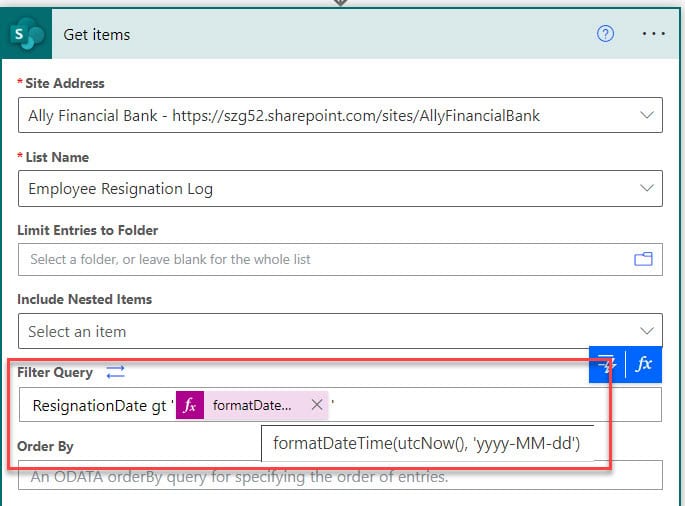685x506 pixels.
Task: Click the purple fx icon on the formatDate token
Action: coord(190,405)
